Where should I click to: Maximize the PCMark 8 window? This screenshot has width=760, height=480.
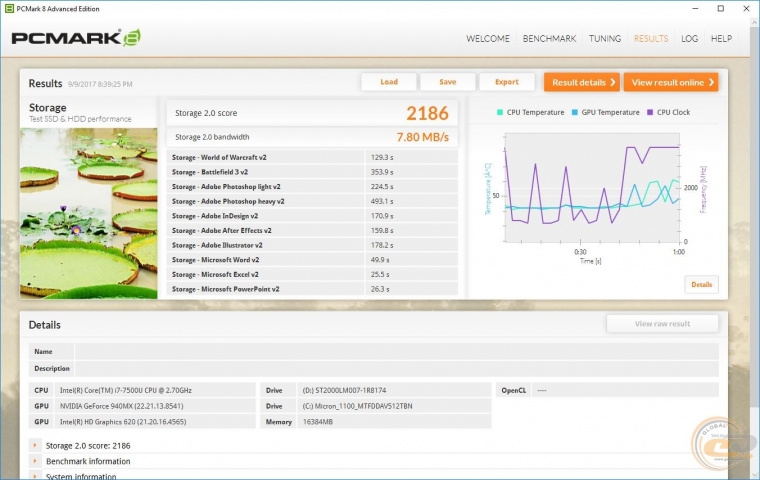[x=721, y=8]
